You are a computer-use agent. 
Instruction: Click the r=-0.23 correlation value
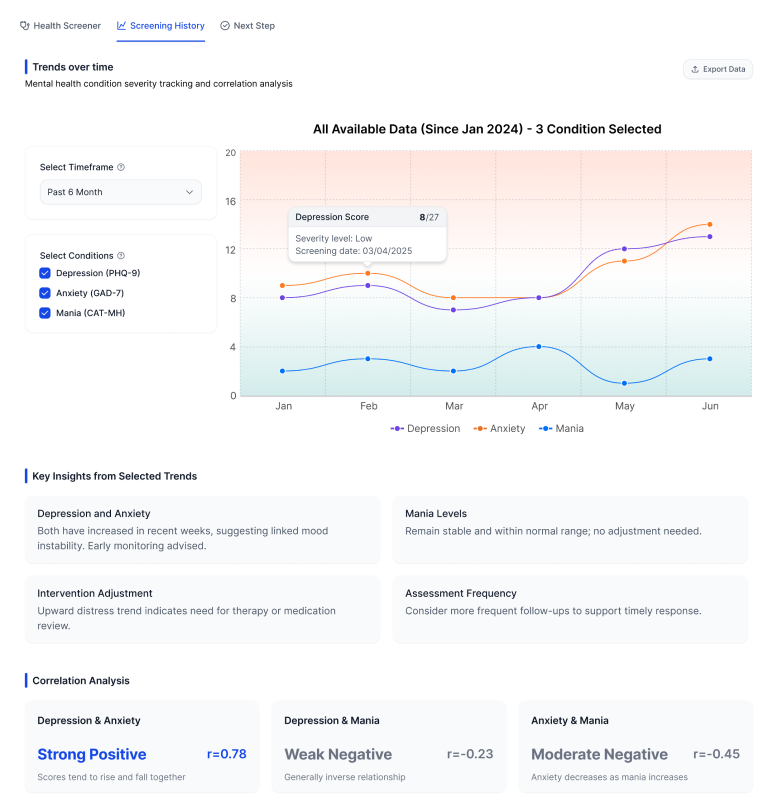[x=470, y=754]
